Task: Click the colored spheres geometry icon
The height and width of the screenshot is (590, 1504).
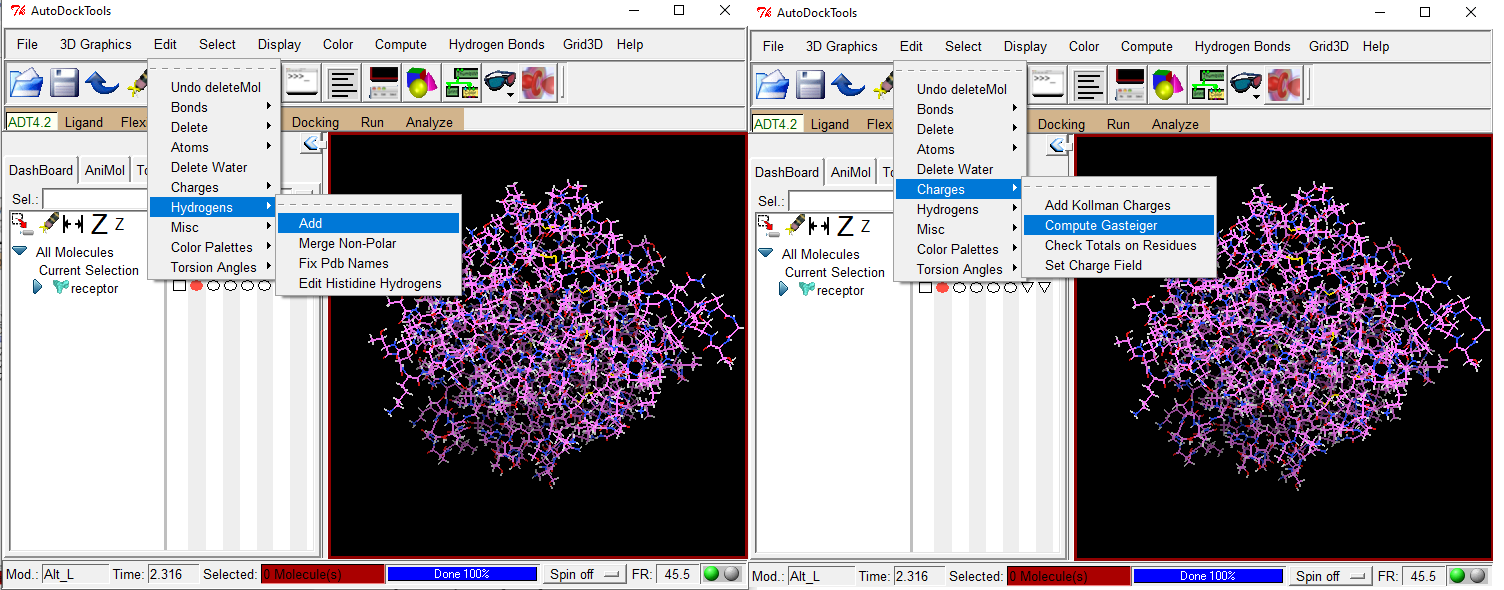Action: tap(421, 84)
